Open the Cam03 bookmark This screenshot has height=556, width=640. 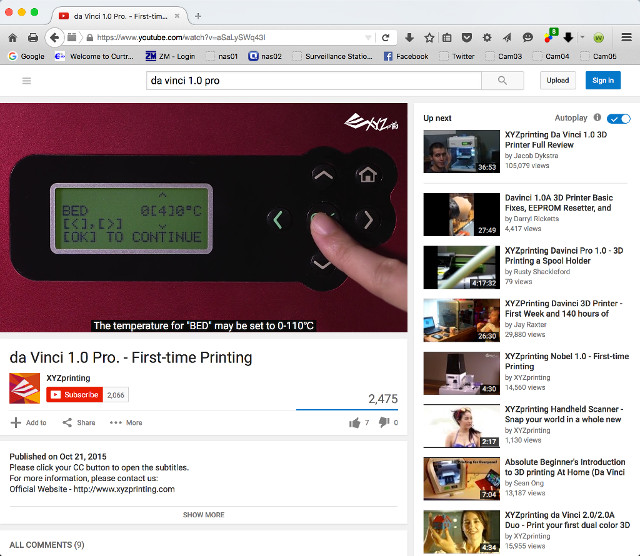click(x=504, y=56)
